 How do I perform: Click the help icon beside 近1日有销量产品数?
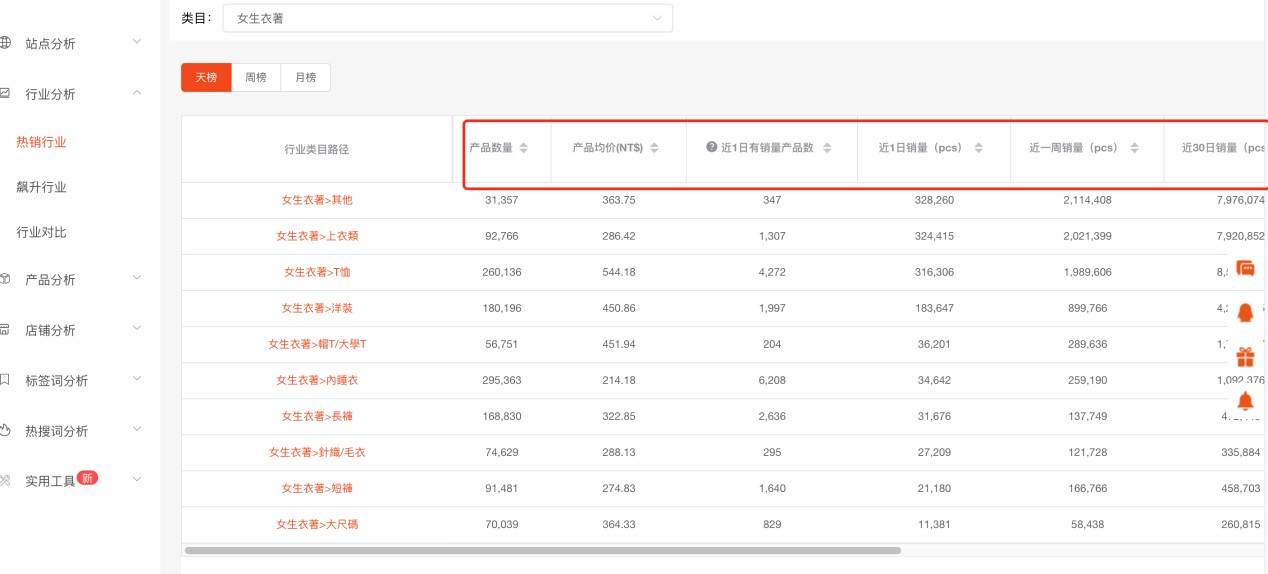pyautogui.click(x=712, y=148)
